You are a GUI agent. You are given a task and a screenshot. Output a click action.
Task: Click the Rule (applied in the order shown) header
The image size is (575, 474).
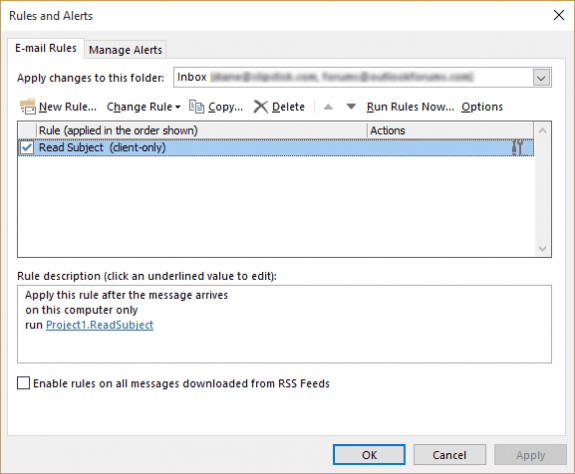tap(202, 131)
